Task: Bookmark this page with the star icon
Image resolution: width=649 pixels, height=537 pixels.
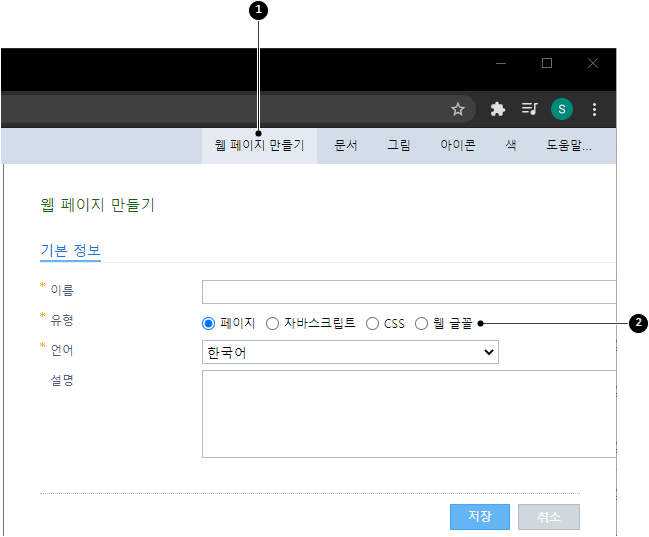Action: [458, 109]
